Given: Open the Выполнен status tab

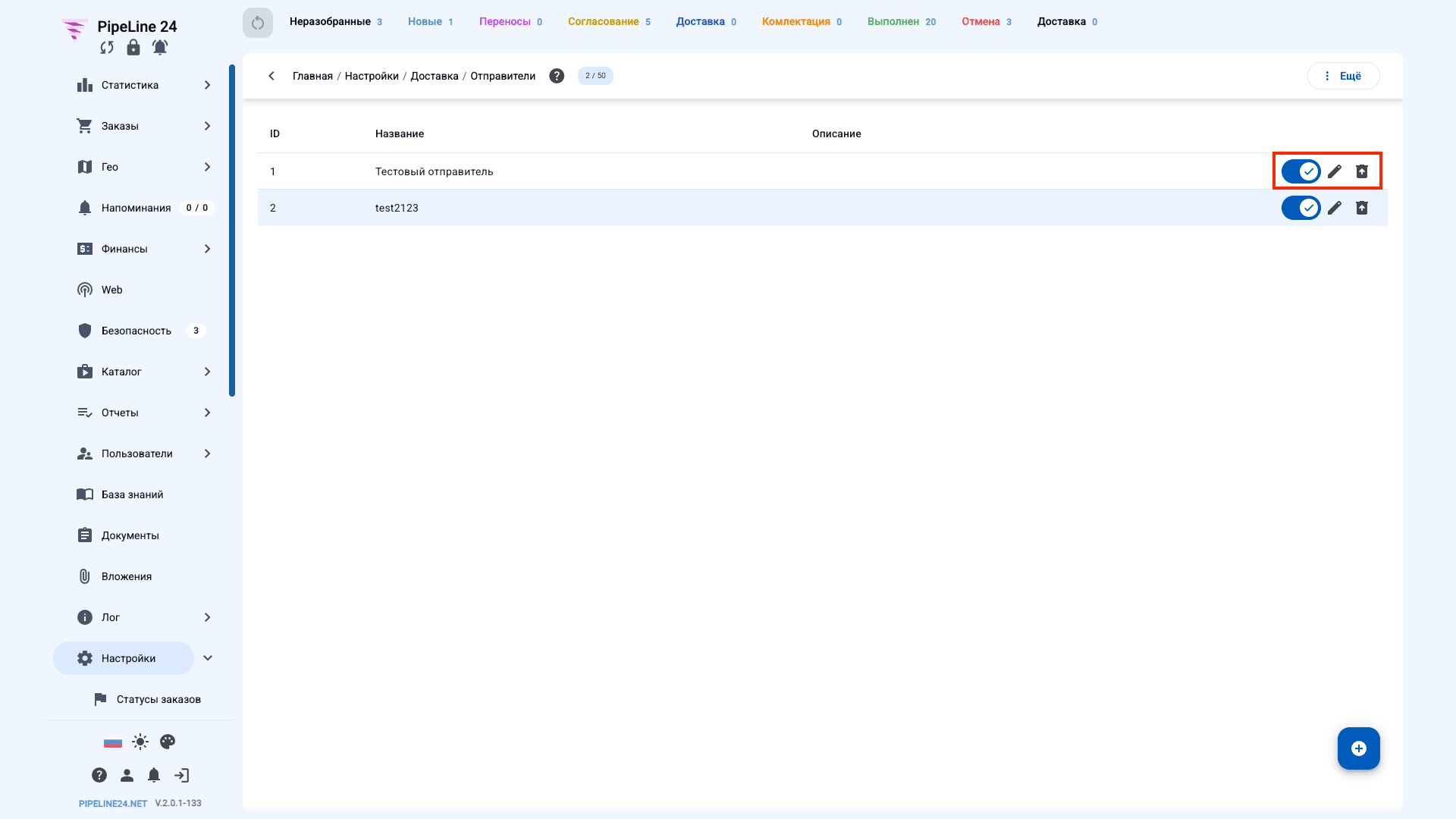Looking at the screenshot, I should (x=902, y=22).
